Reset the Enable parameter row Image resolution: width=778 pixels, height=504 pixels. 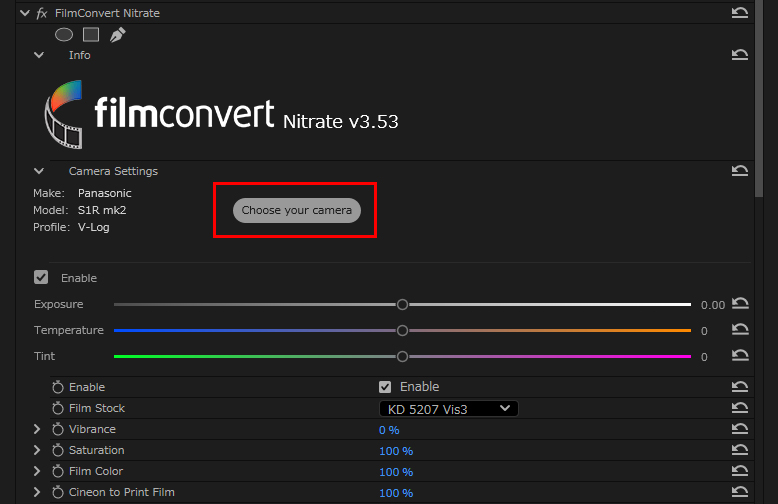(x=739, y=386)
